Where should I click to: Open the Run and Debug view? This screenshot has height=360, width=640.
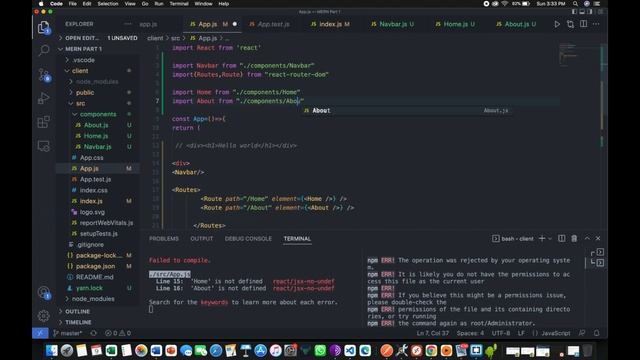pos(44,98)
